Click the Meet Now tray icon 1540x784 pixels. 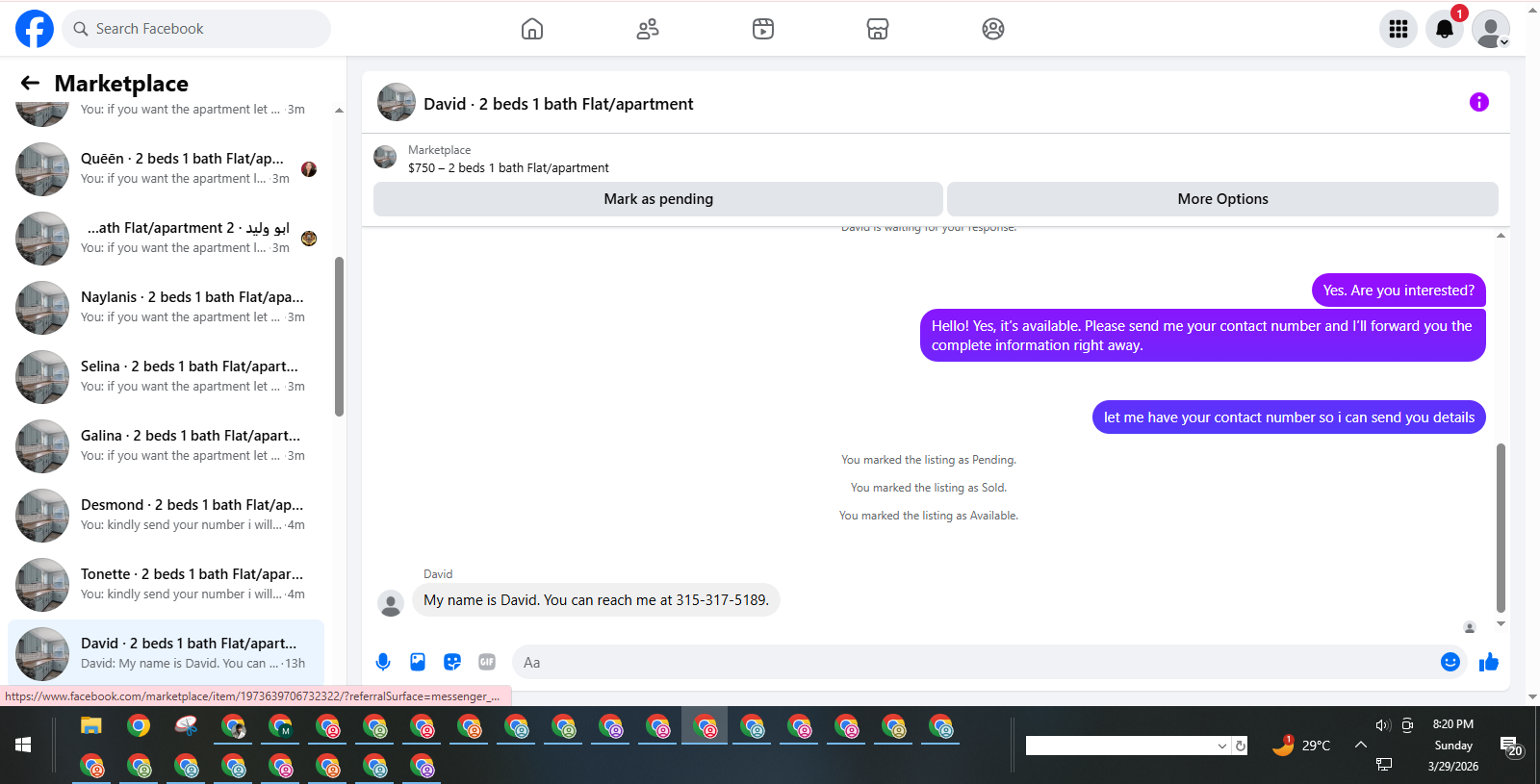(1407, 725)
